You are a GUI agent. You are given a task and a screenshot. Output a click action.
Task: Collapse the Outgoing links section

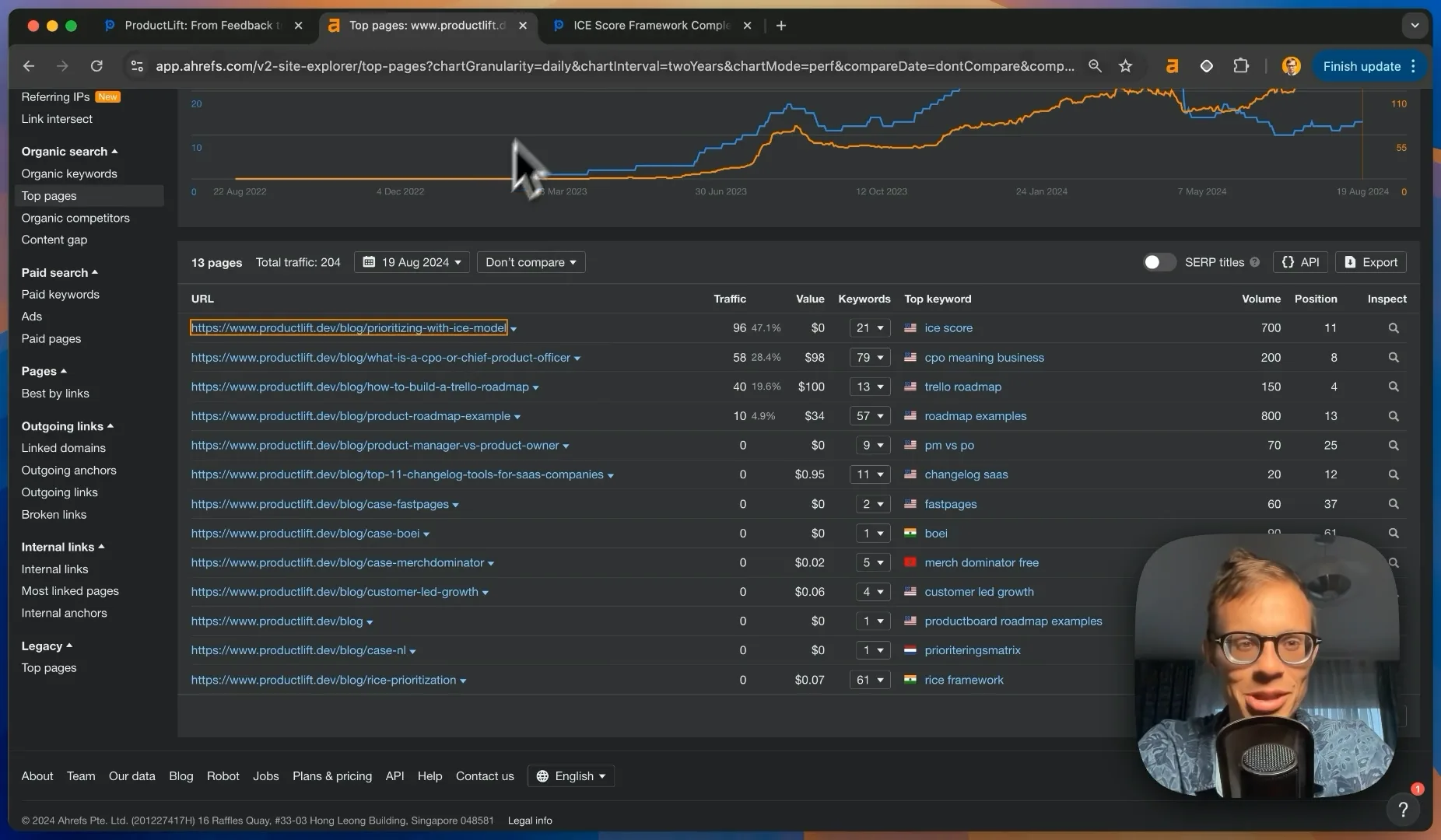67,426
